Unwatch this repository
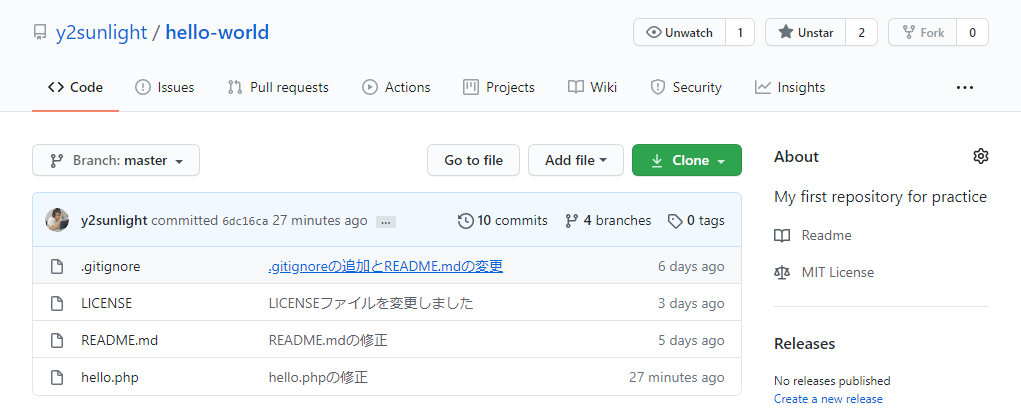 click(x=681, y=32)
